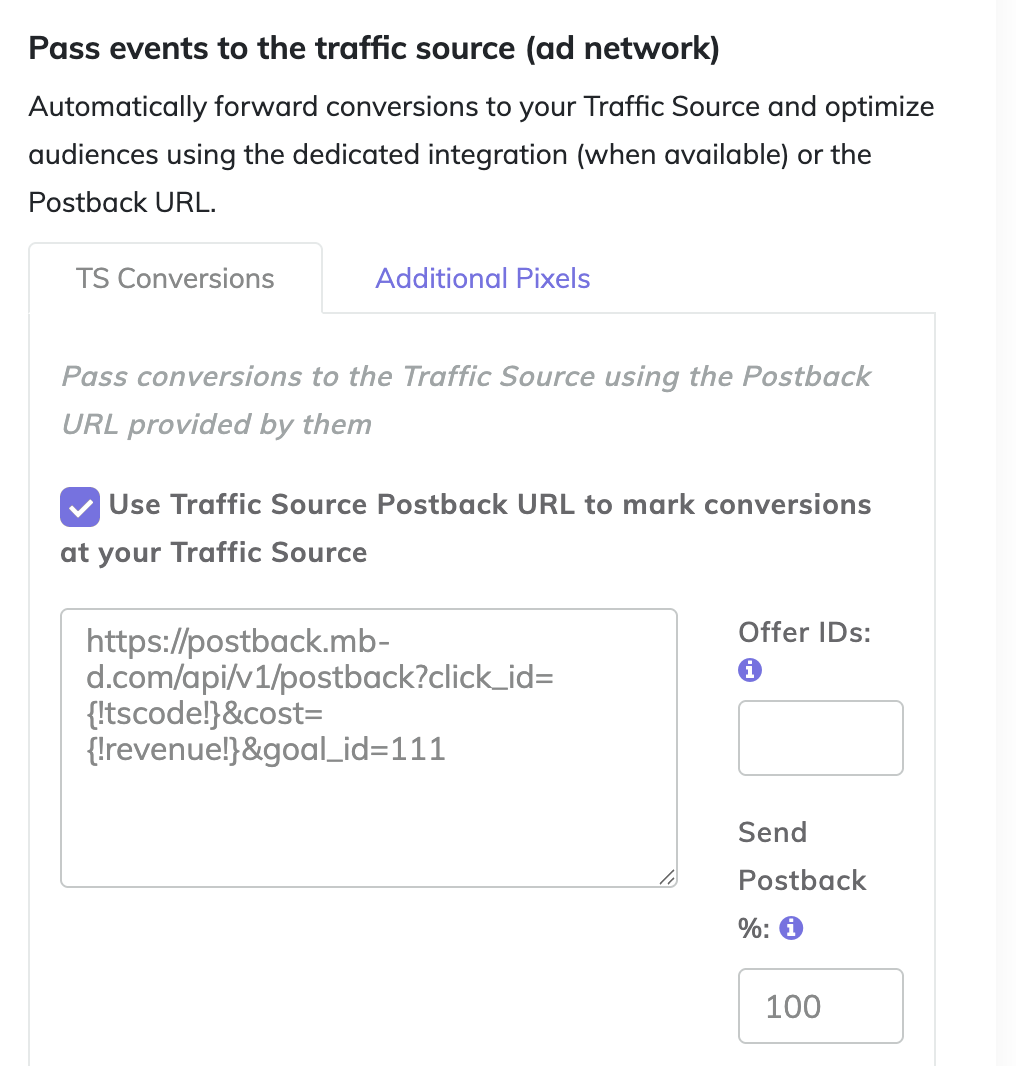Click the info icon beside Send Postback %
This screenshot has width=1016, height=1066.
click(791, 929)
